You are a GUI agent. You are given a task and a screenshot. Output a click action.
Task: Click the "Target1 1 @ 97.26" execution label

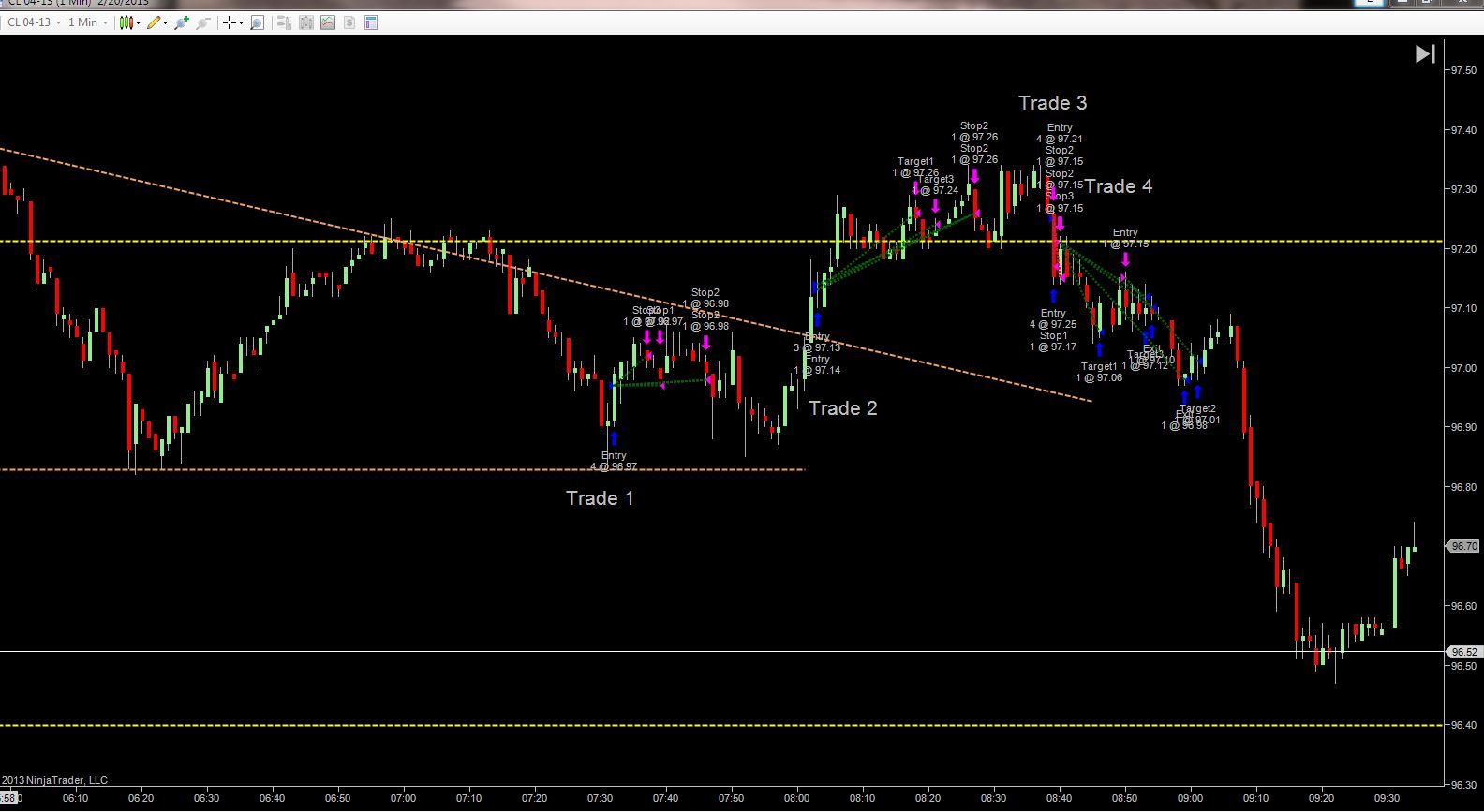[915, 167]
